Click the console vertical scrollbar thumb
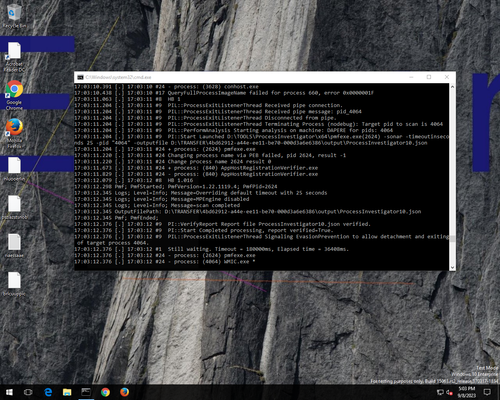This screenshot has width=500, height=400. click(452, 239)
